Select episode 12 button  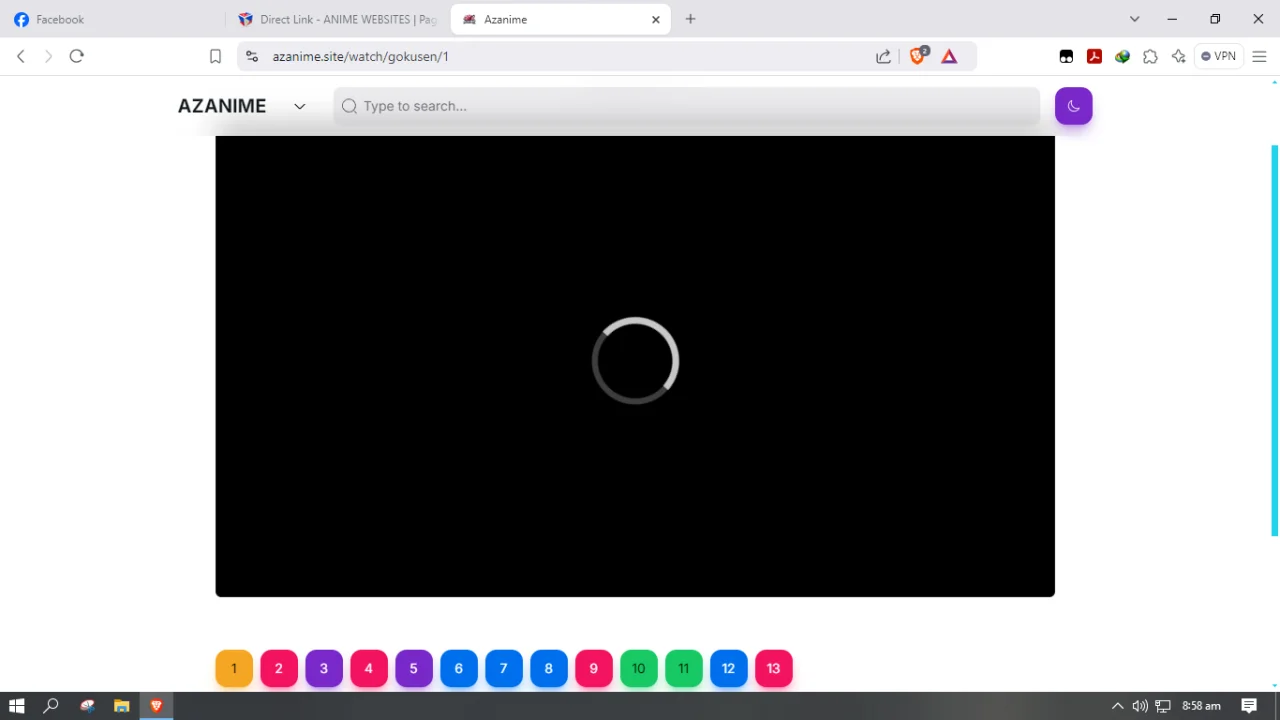pyautogui.click(x=729, y=668)
